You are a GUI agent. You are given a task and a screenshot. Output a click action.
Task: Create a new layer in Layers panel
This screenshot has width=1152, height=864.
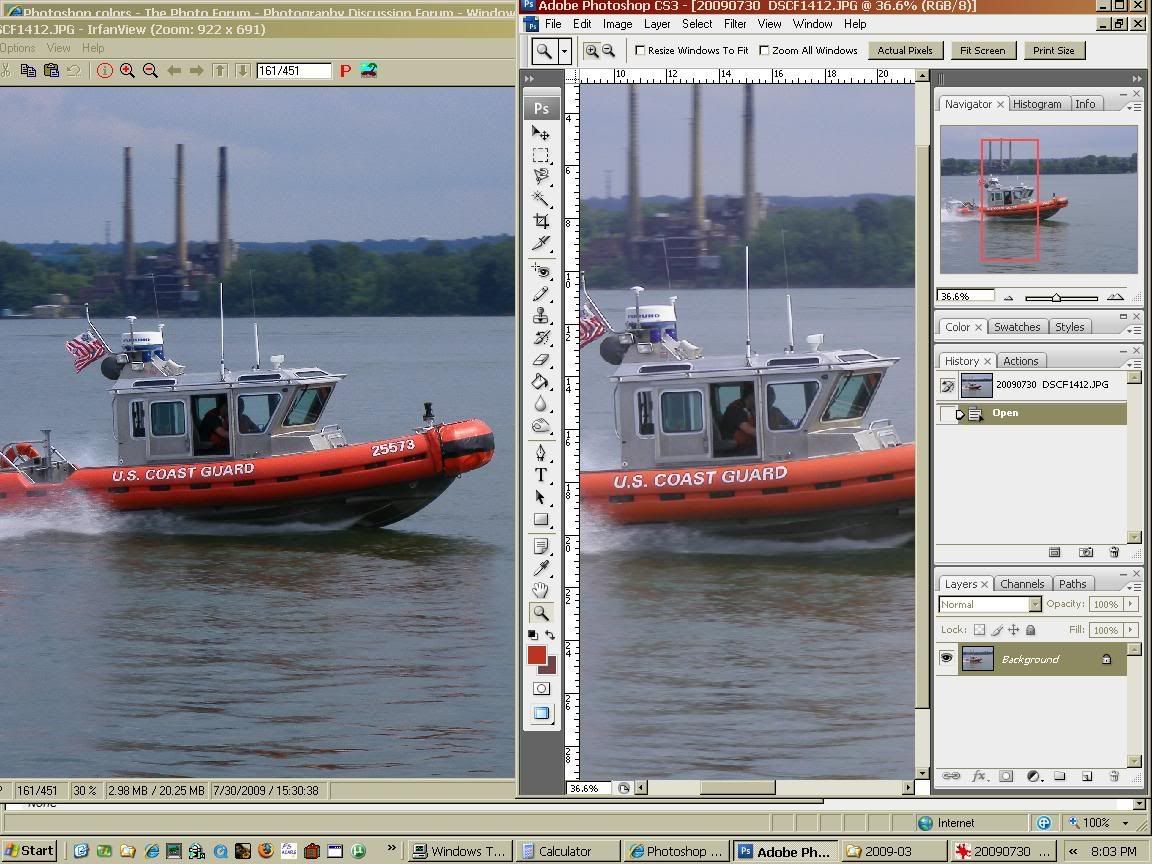(x=1087, y=776)
